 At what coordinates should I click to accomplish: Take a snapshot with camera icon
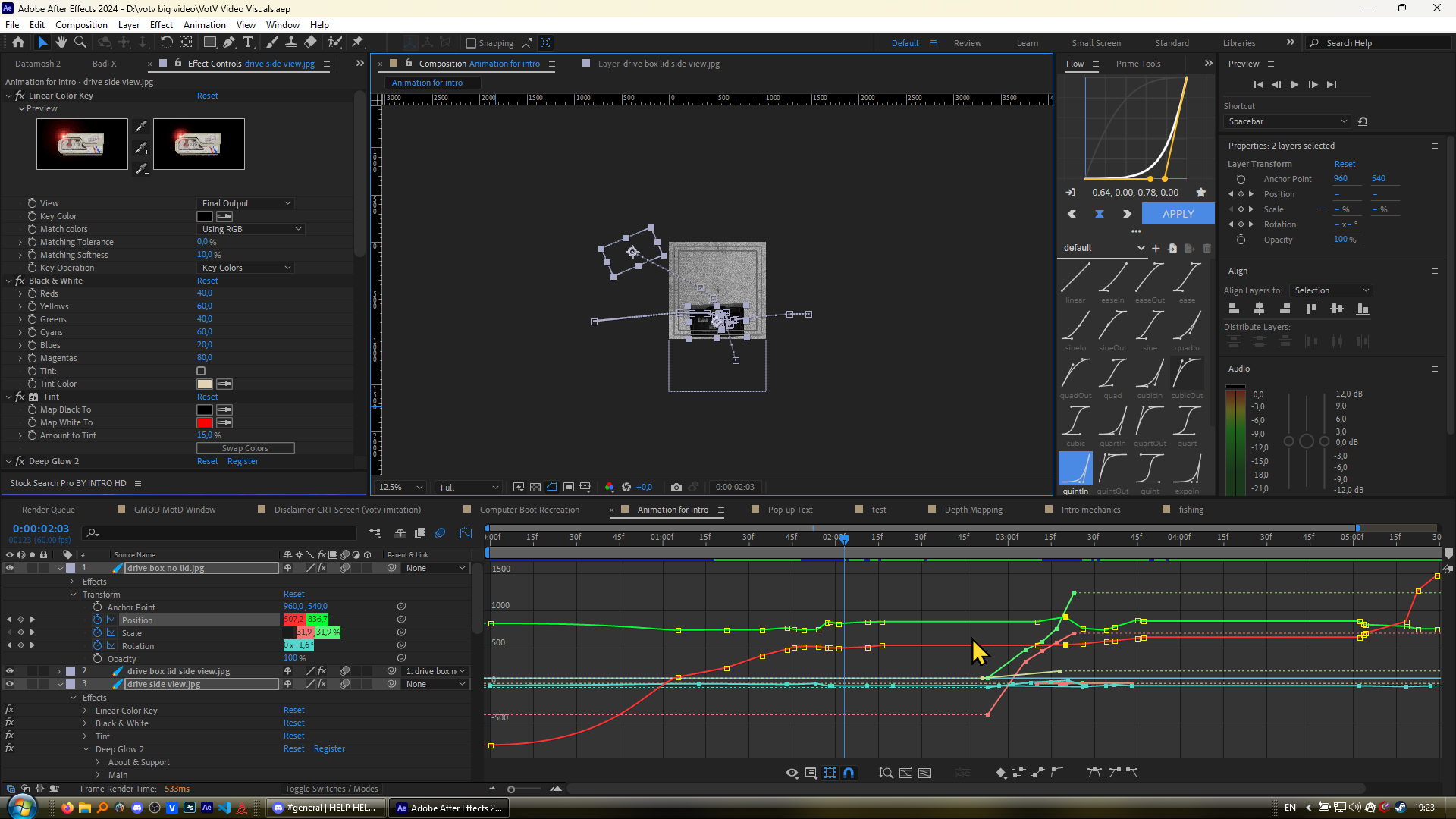point(676,487)
